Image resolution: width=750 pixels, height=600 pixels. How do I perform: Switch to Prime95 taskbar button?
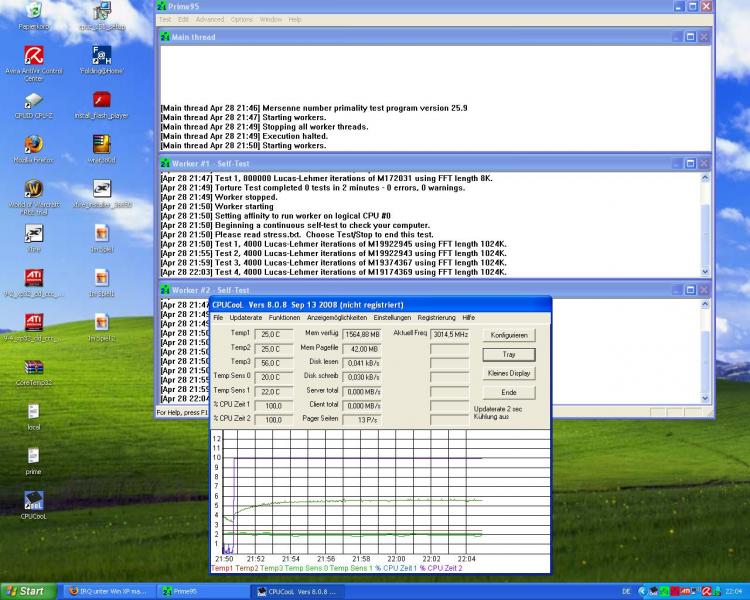(x=202, y=591)
